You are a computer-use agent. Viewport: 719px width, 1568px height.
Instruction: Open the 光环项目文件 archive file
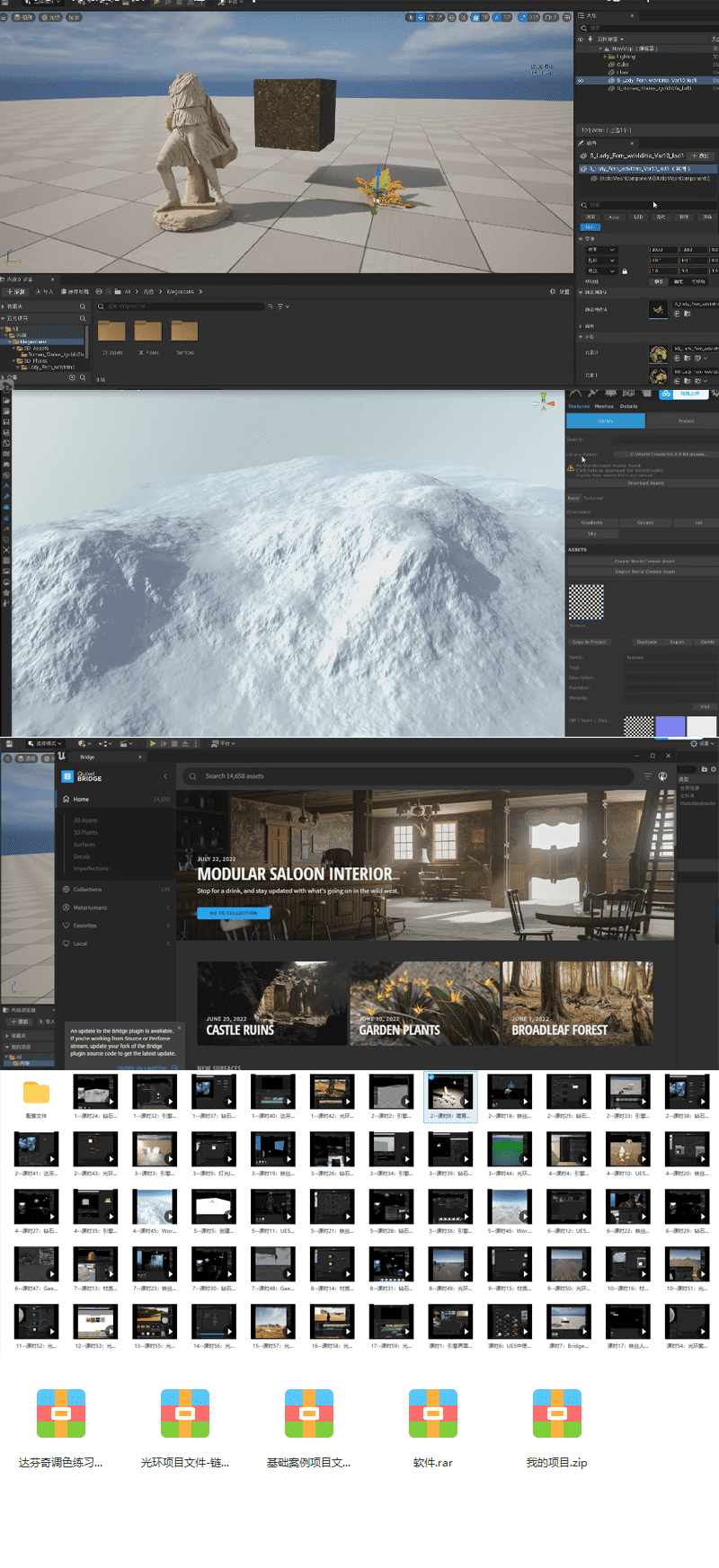(x=185, y=1413)
